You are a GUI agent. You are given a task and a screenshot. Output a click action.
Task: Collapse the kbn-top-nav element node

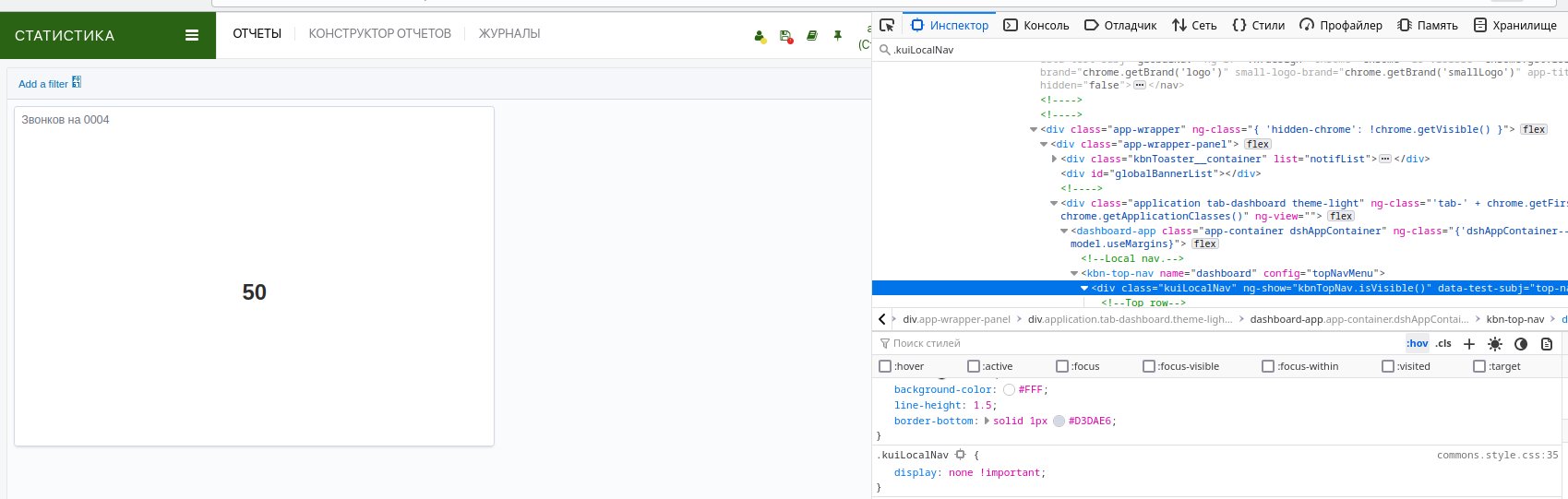click(x=1074, y=273)
